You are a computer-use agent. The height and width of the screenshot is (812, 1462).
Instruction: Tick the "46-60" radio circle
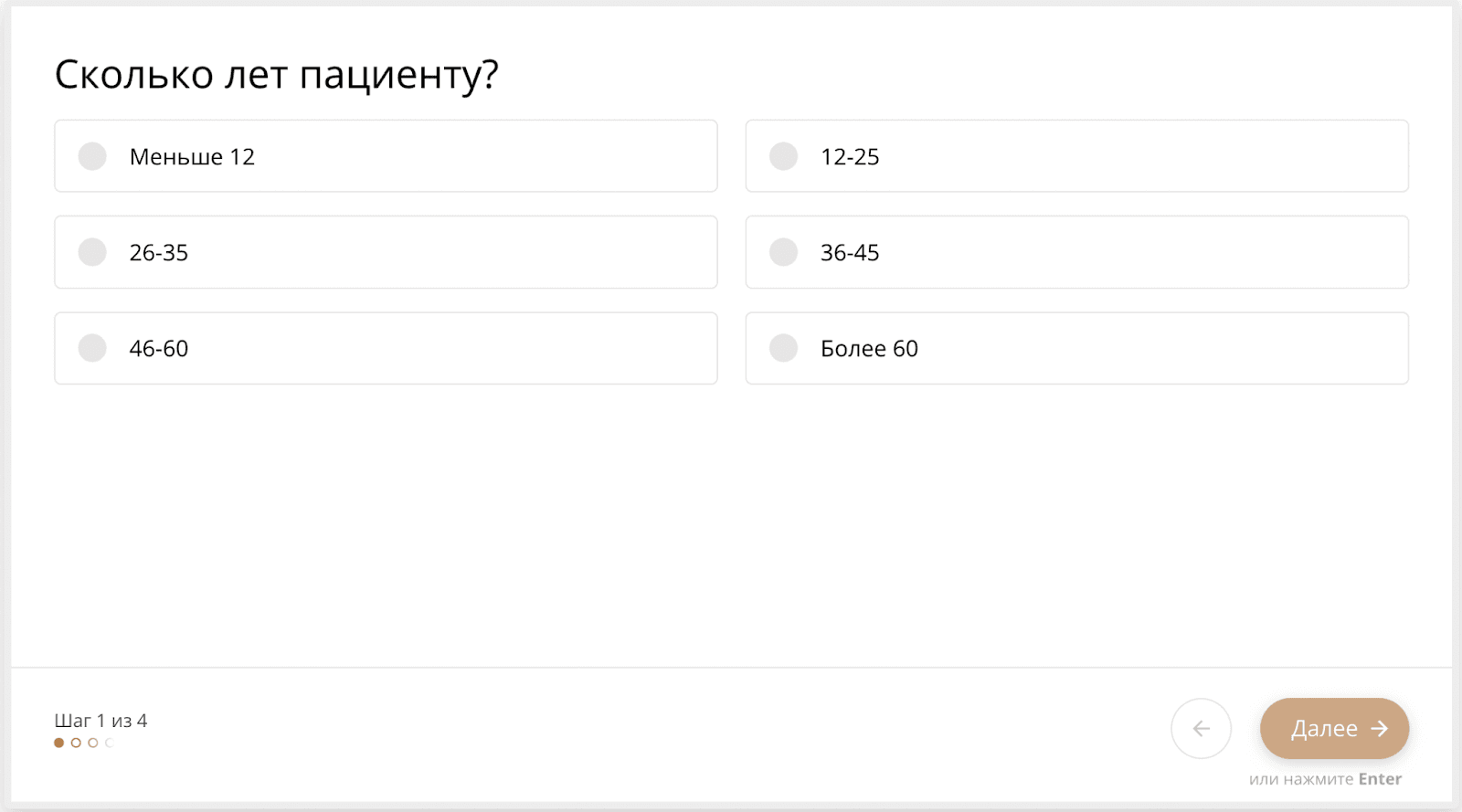(x=92, y=348)
